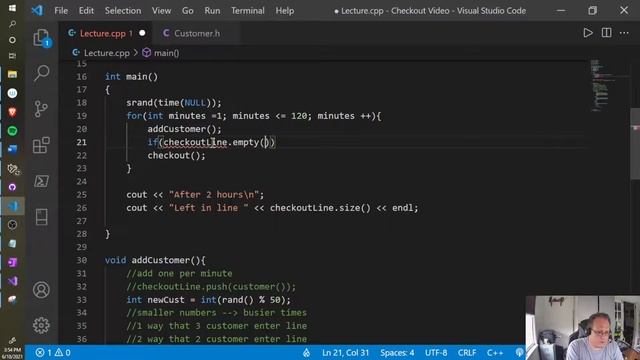Click int newCust declaration line 33
Image resolution: width=640 pixels, height=360 pixels.
pyautogui.click(x=208, y=300)
